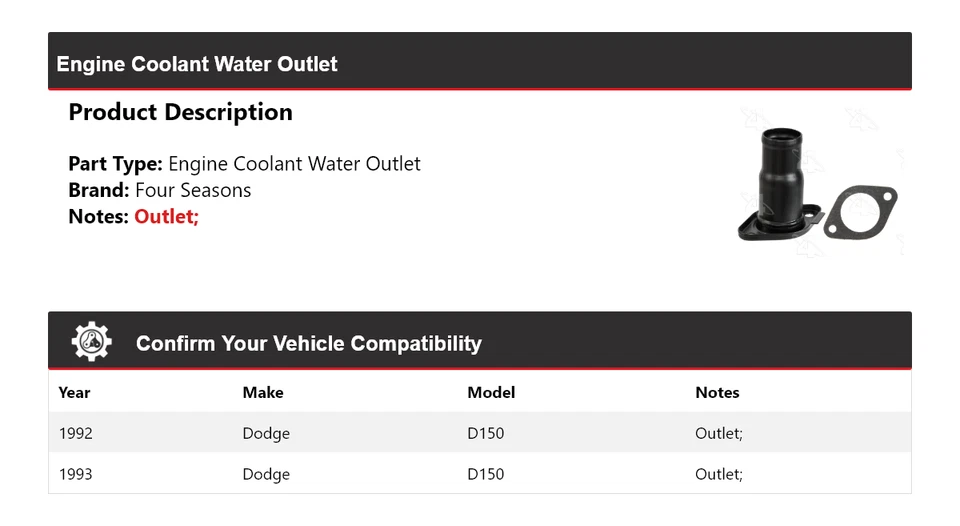Click the Model column header
960x526 pixels.
click(491, 392)
